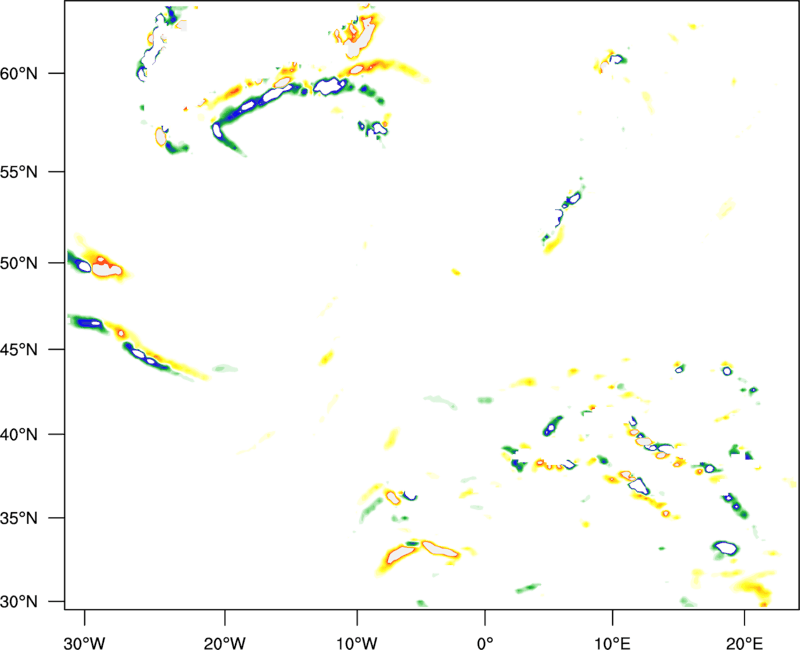
Task: Click the 30°N latitude label
Action: 19,602
